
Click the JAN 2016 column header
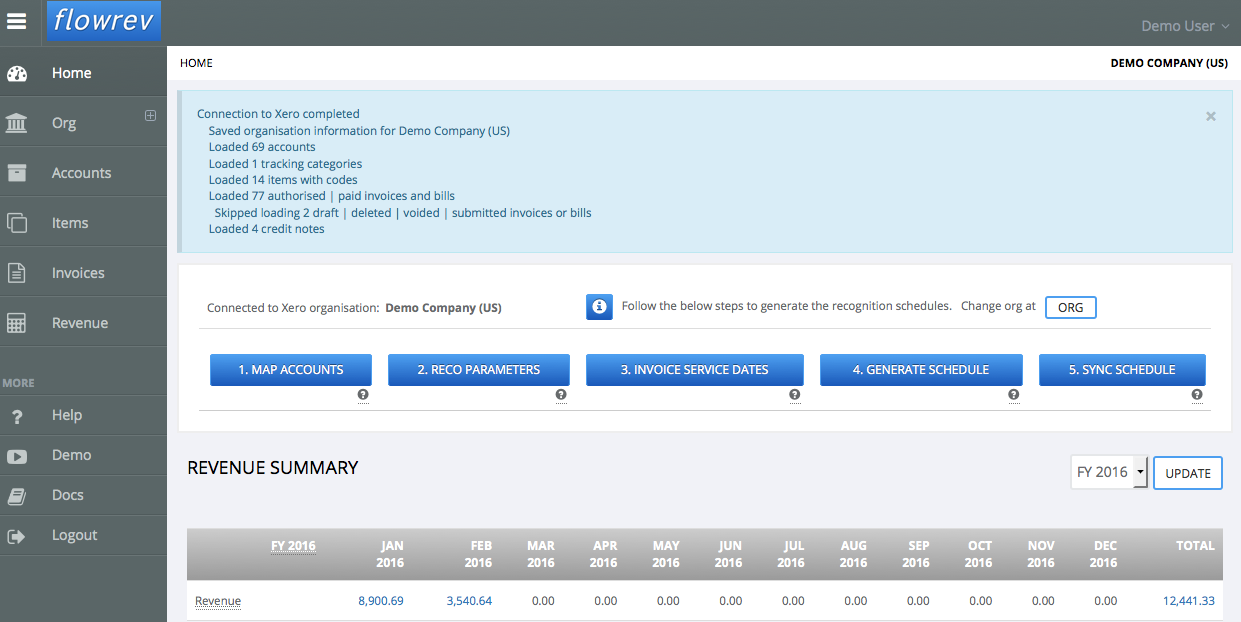(390, 554)
